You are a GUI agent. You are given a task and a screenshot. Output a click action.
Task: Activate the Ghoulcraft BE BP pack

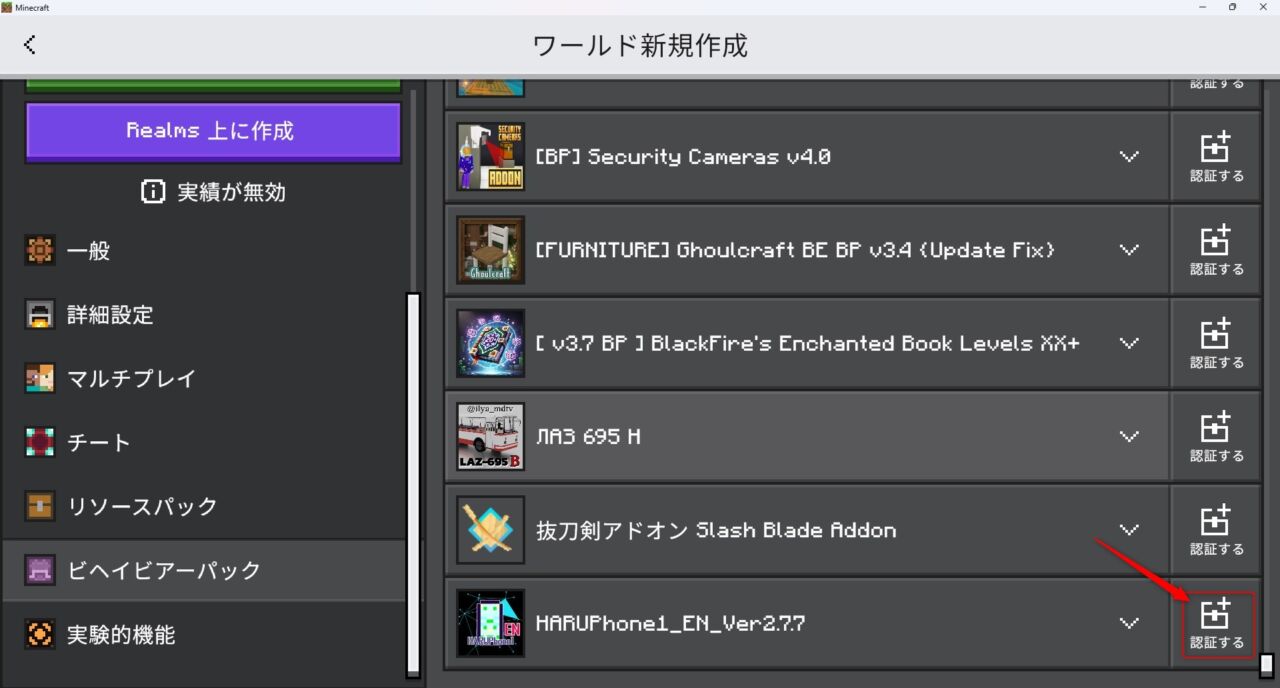click(1216, 250)
